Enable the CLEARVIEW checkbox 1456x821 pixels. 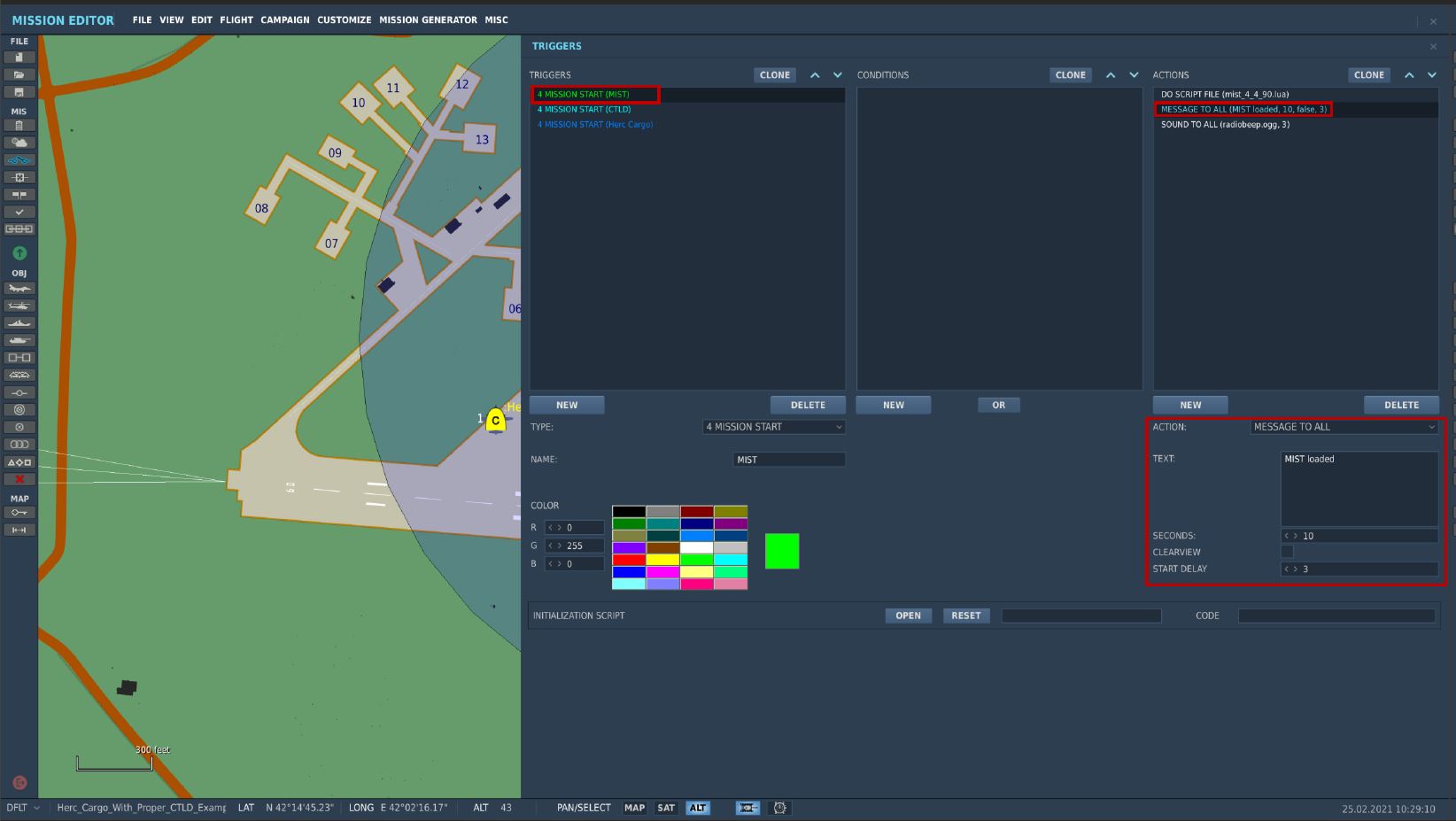click(1287, 552)
